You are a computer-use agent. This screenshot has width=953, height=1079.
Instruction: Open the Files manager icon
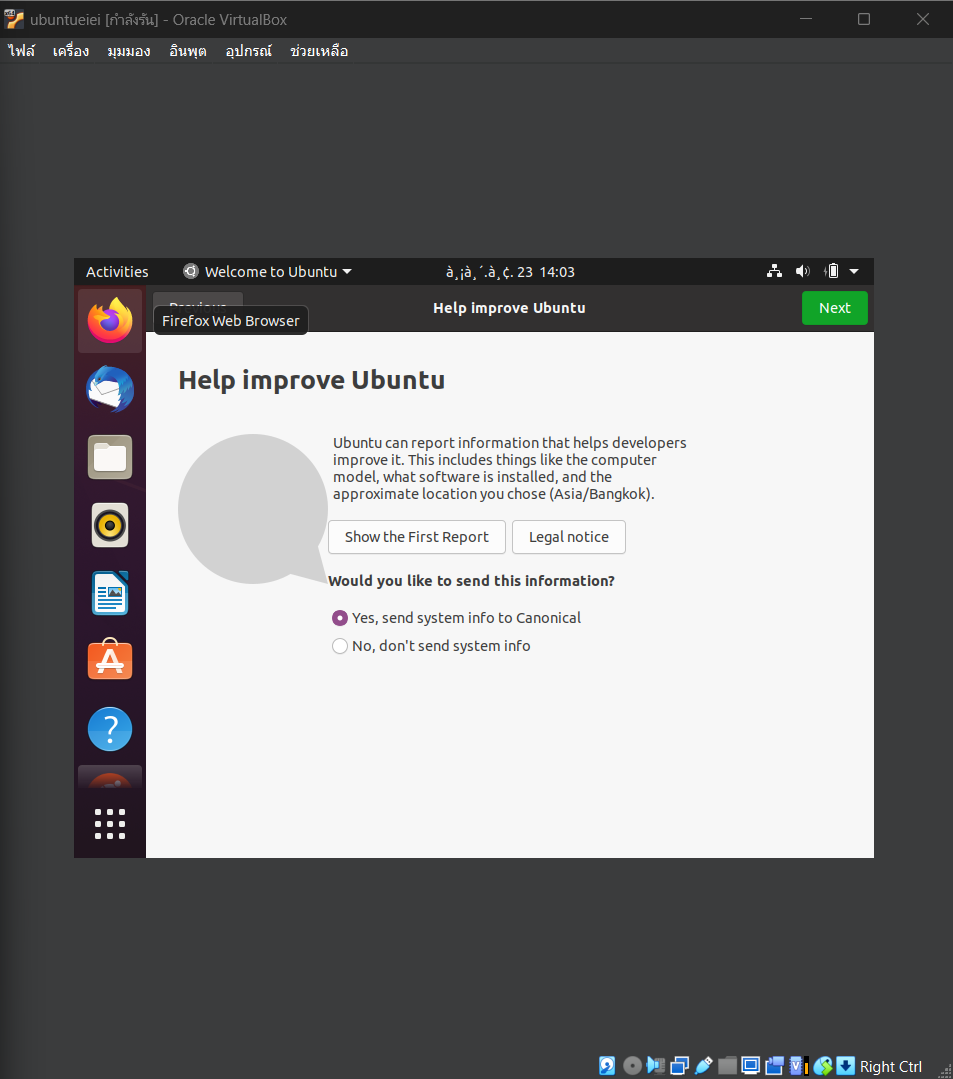[110, 457]
